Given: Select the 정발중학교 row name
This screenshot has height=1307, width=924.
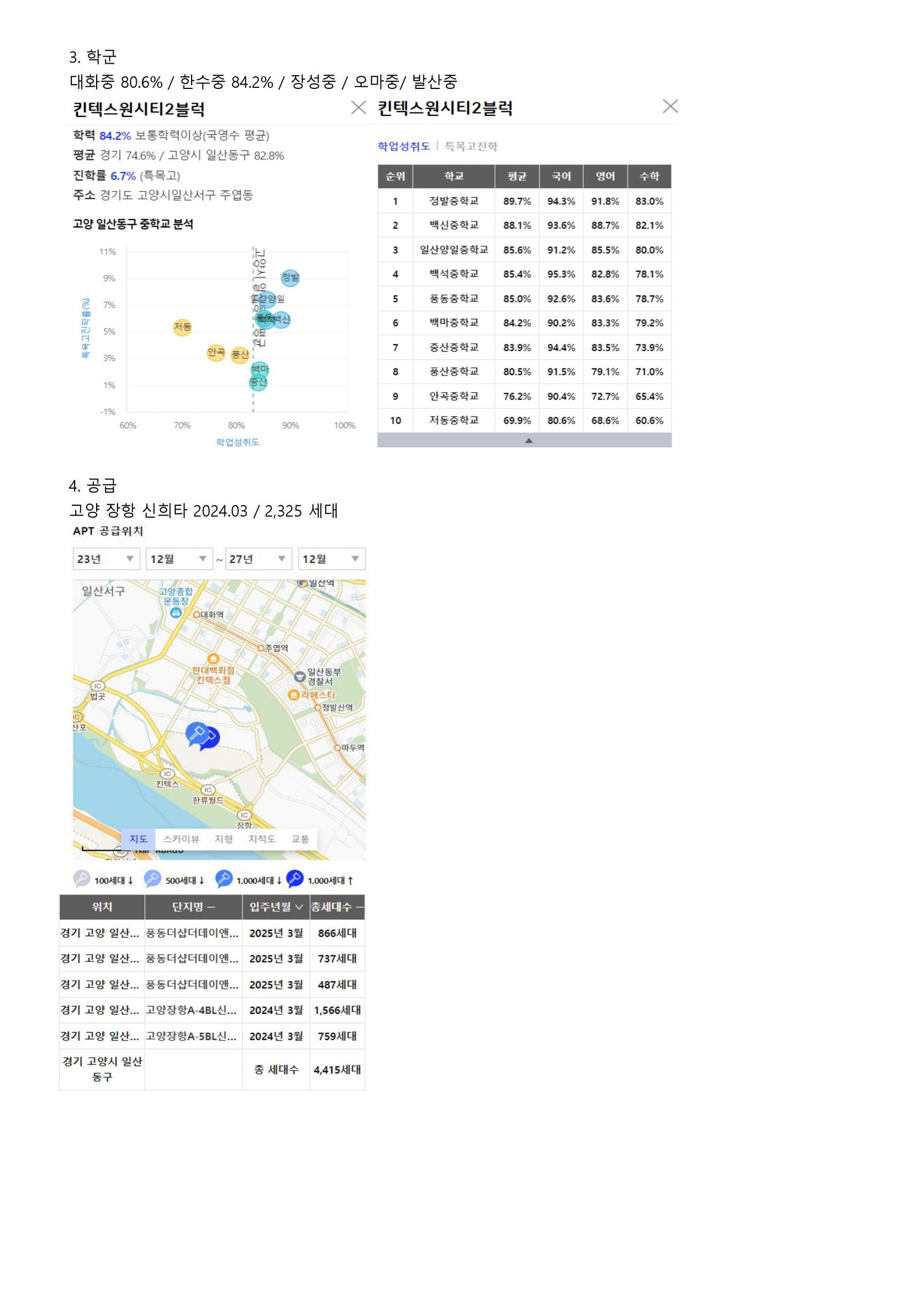Looking at the screenshot, I should point(454,201).
